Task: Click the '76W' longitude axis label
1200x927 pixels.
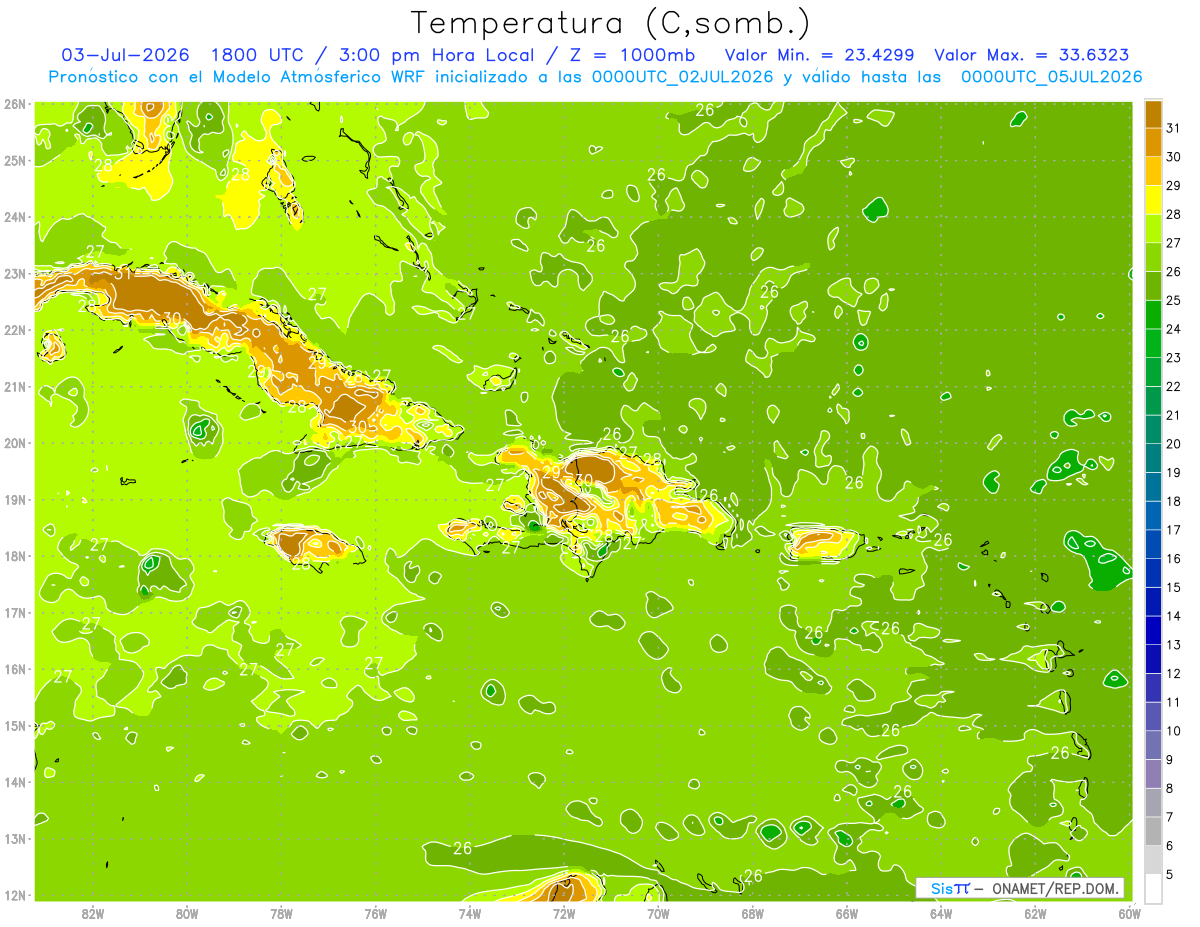Action: tap(375, 913)
